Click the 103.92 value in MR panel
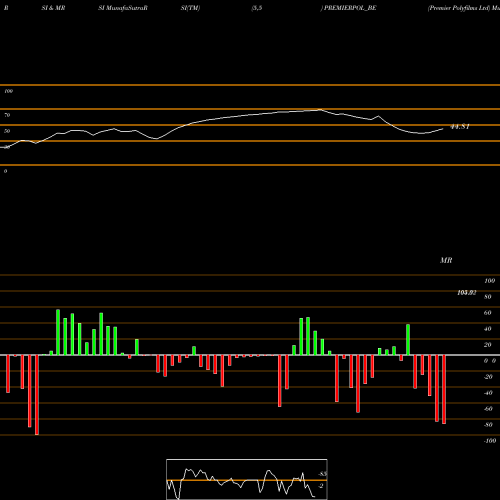Viewport: 500px width, 500px height. pos(467,293)
